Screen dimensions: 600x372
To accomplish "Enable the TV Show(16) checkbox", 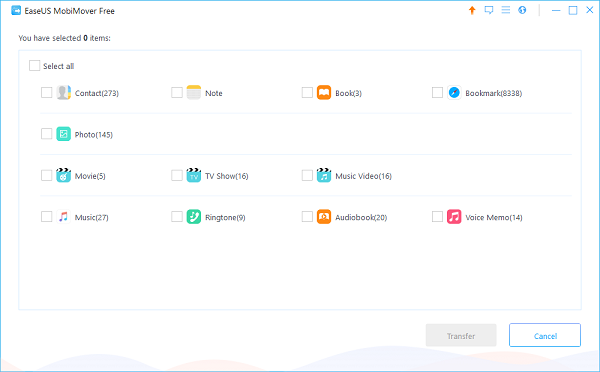I will pos(176,175).
